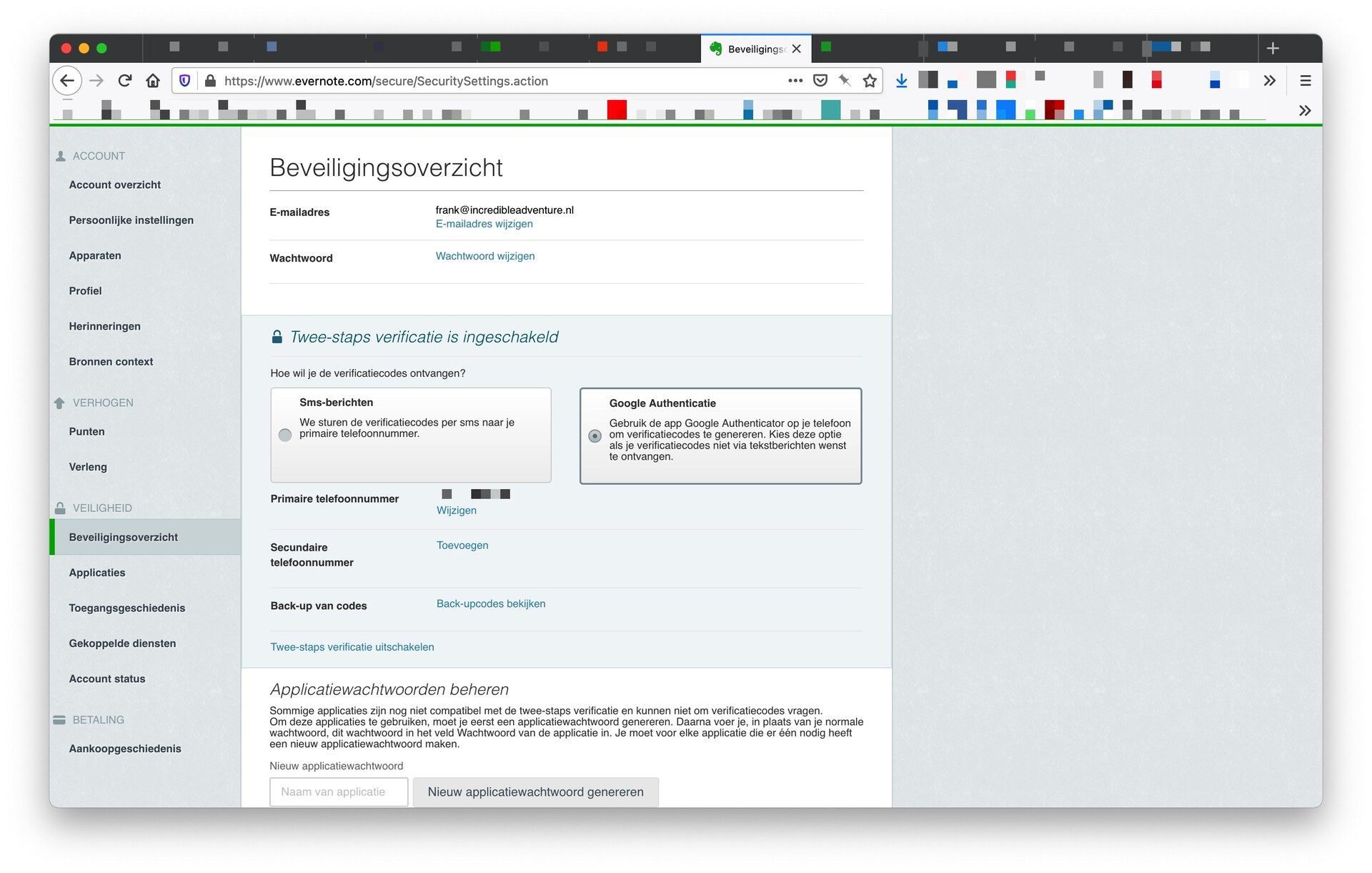Open the Profiel sidebar item

(x=85, y=291)
